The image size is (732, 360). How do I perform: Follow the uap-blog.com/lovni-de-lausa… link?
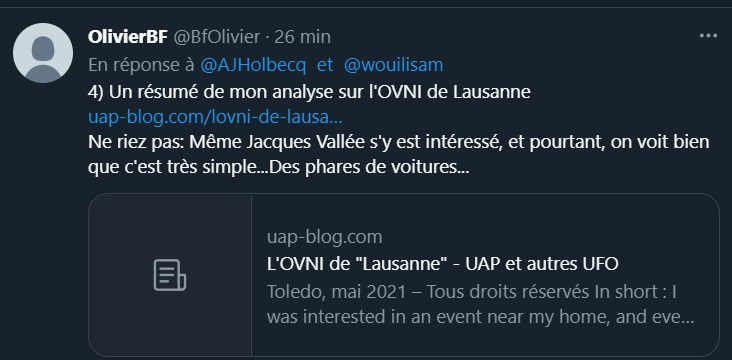click(x=215, y=118)
